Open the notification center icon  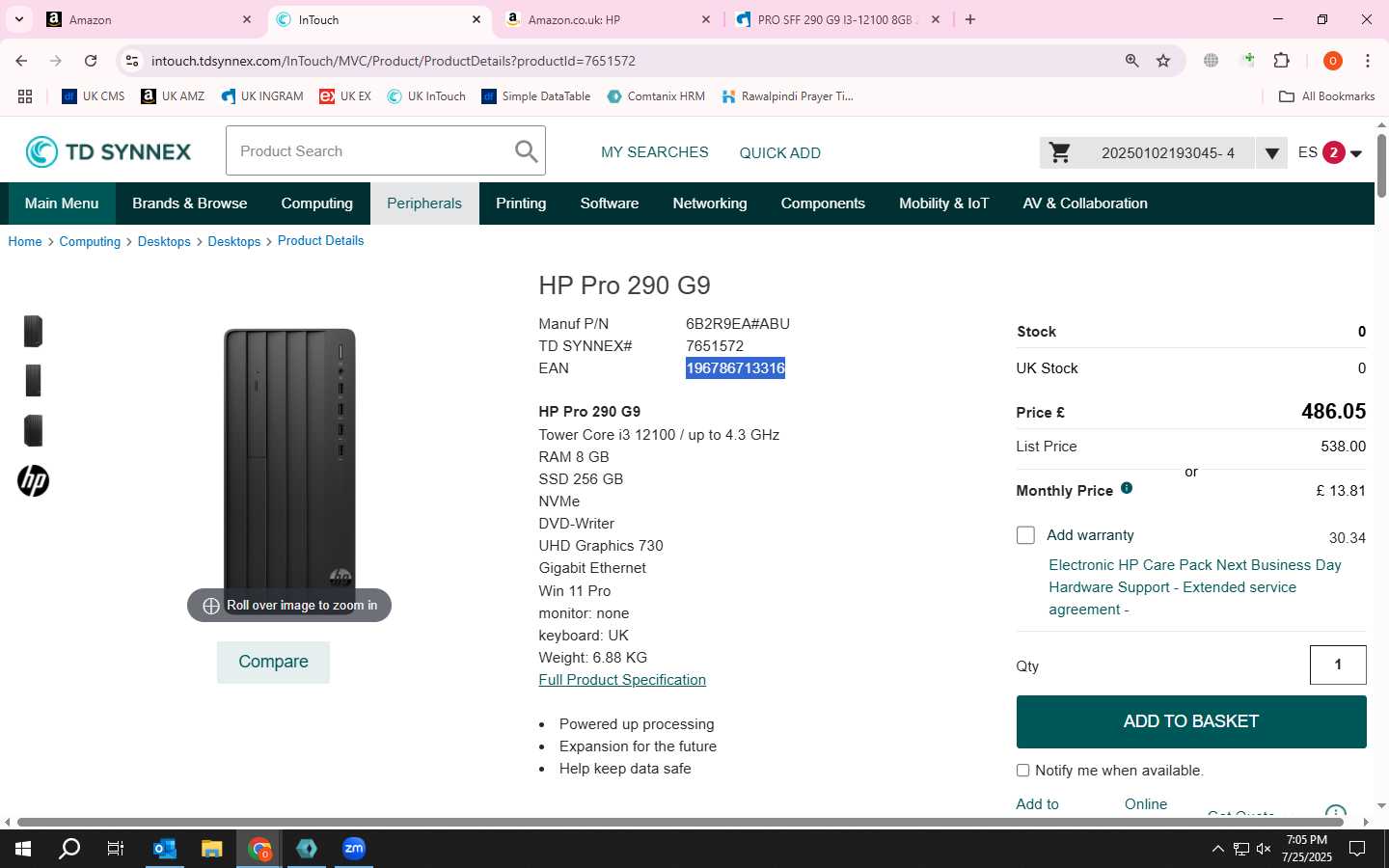(x=1357, y=850)
